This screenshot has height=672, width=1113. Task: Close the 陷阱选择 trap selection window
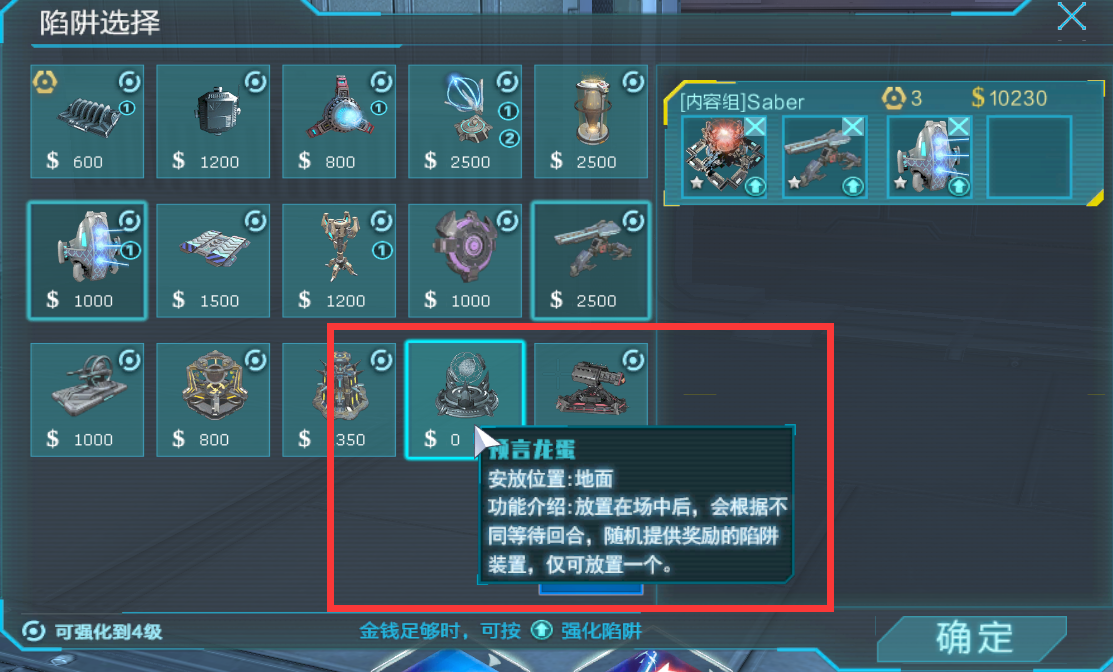point(1071,16)
